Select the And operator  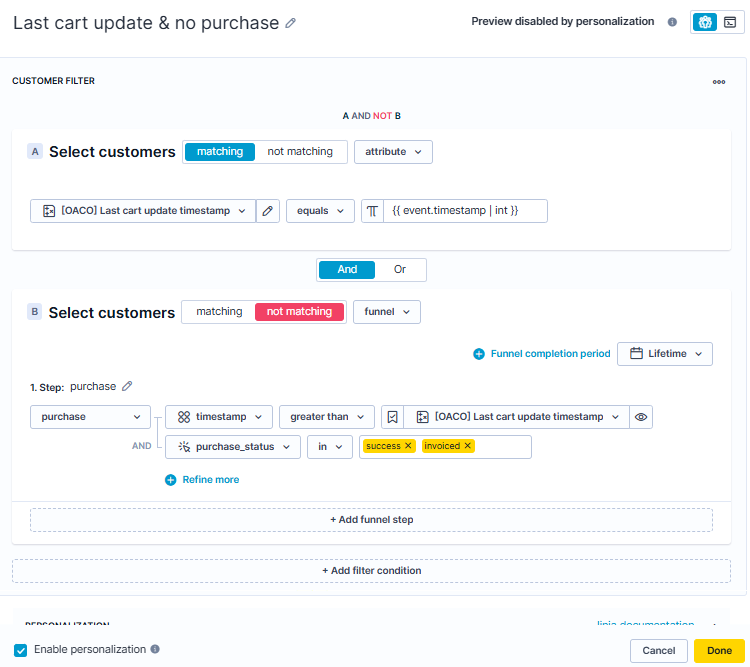(x=347, y=270)
